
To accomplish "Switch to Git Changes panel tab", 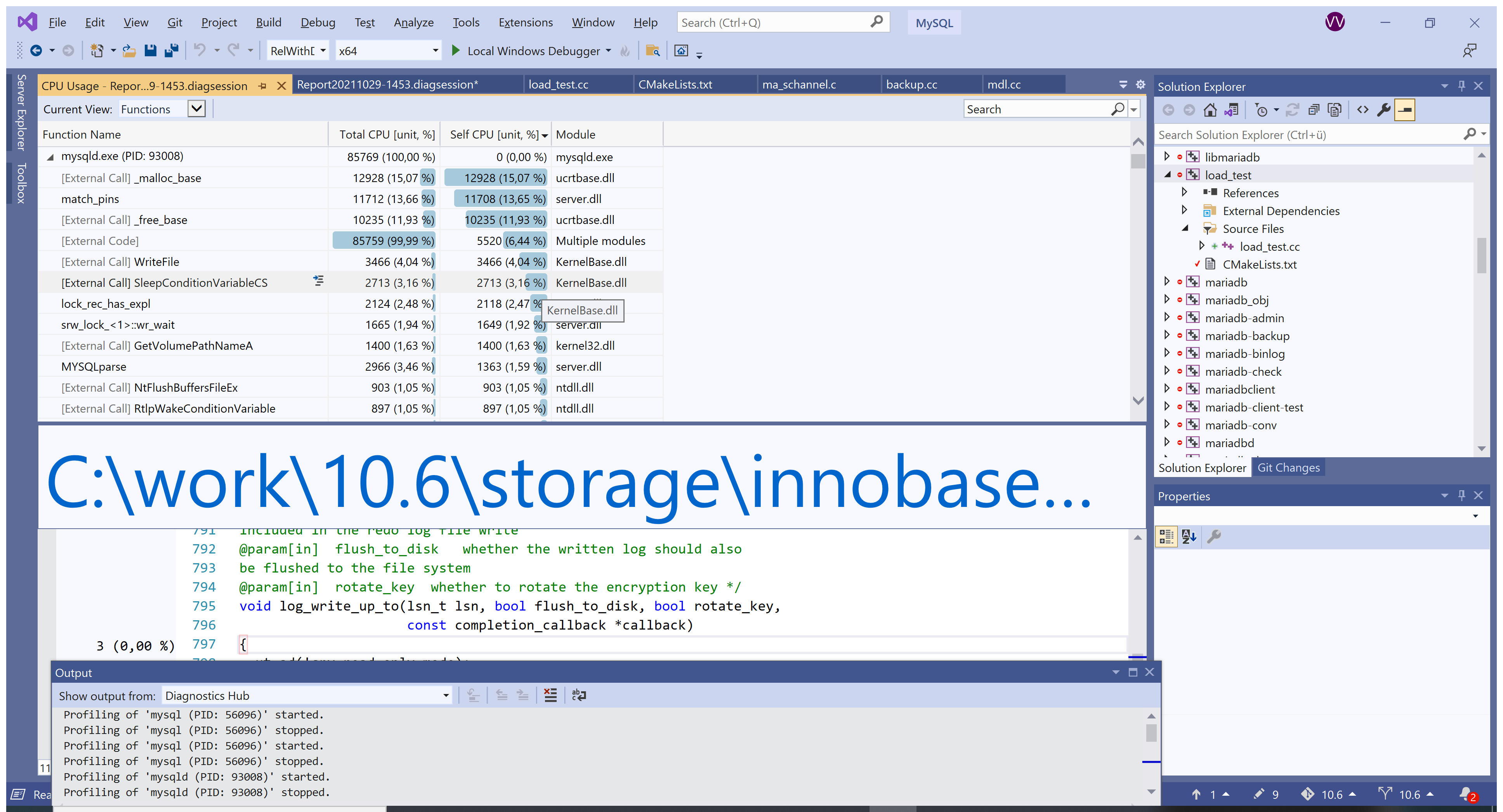I will [1288, 468].
